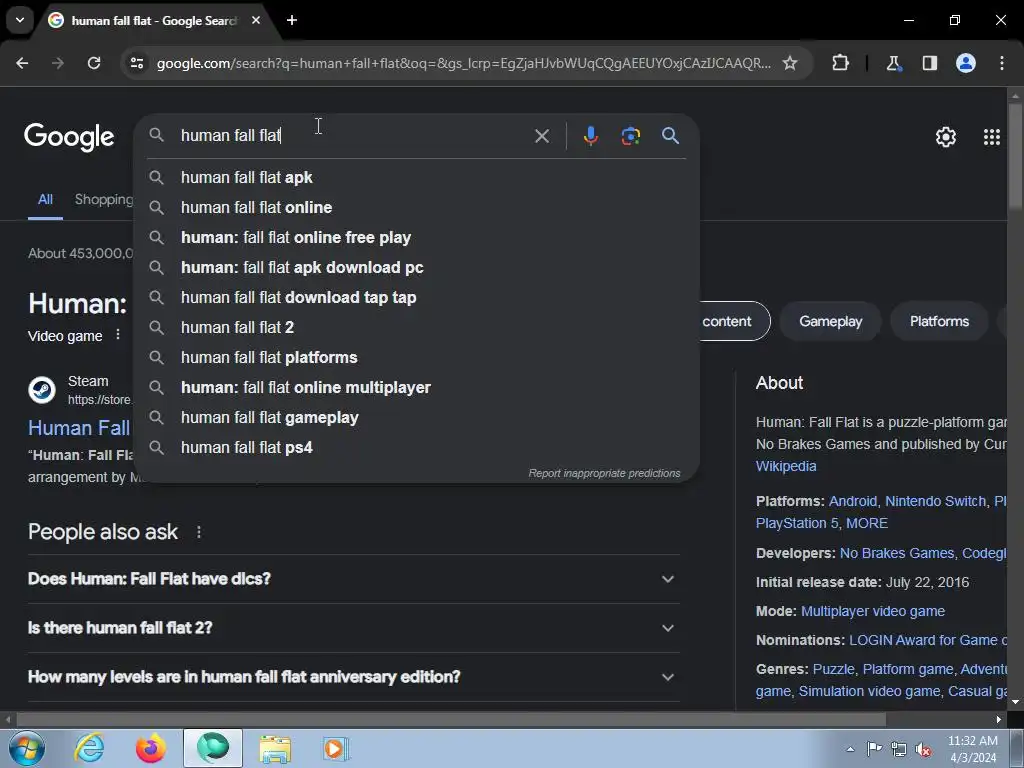Image resolution: width=1024 pixels, height=768 pixels.
Task: Open the Wikipedia link in About
Action: (x=786, y=466)
